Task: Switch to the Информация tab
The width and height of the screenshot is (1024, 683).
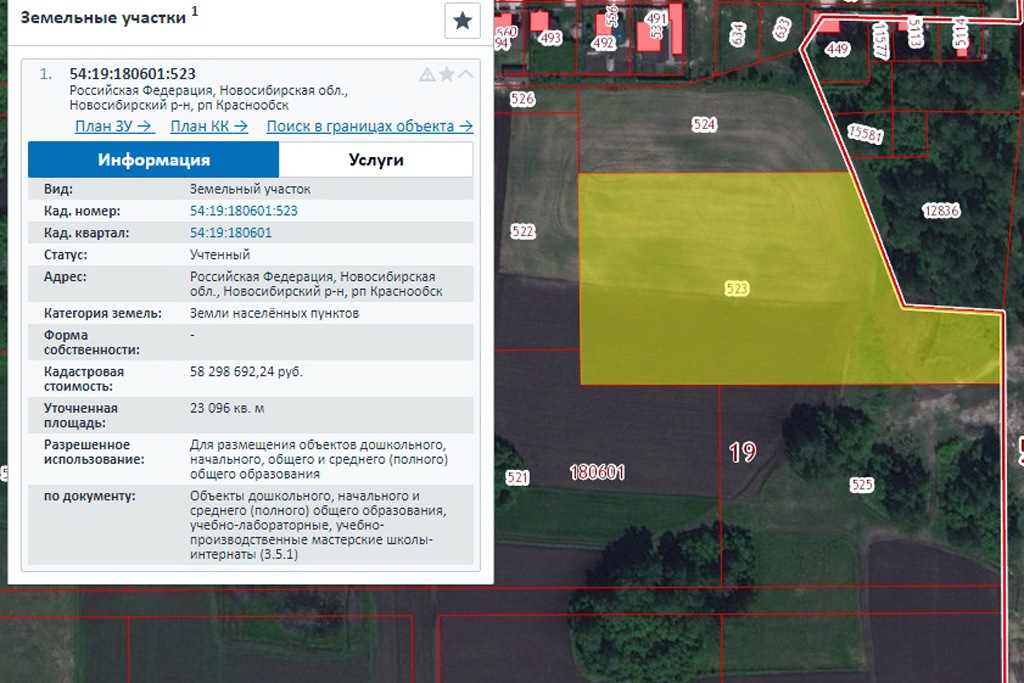Action: point(153,160)
